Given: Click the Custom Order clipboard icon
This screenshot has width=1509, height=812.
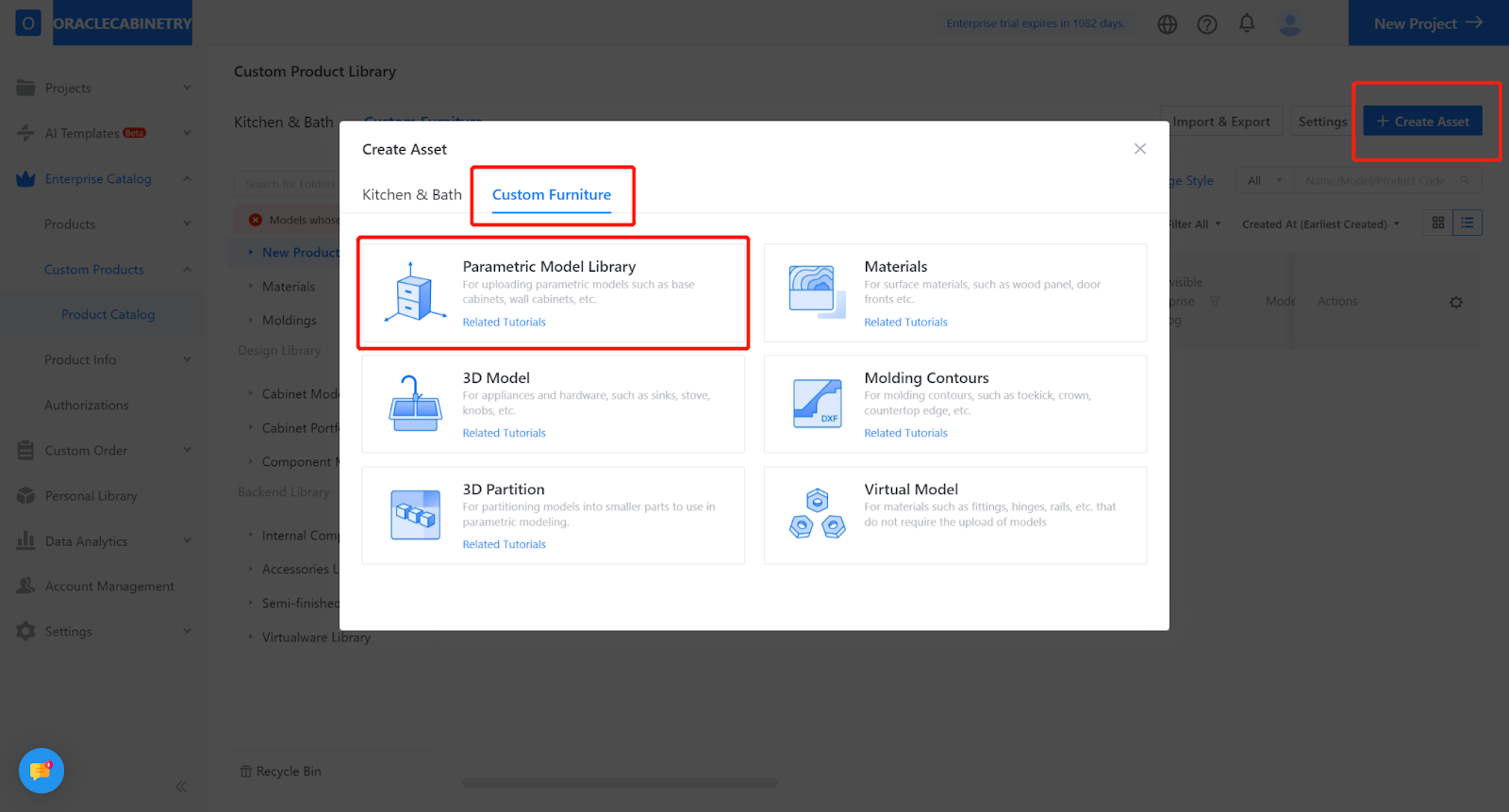Looking at the screenshot, I should (25, 450).
